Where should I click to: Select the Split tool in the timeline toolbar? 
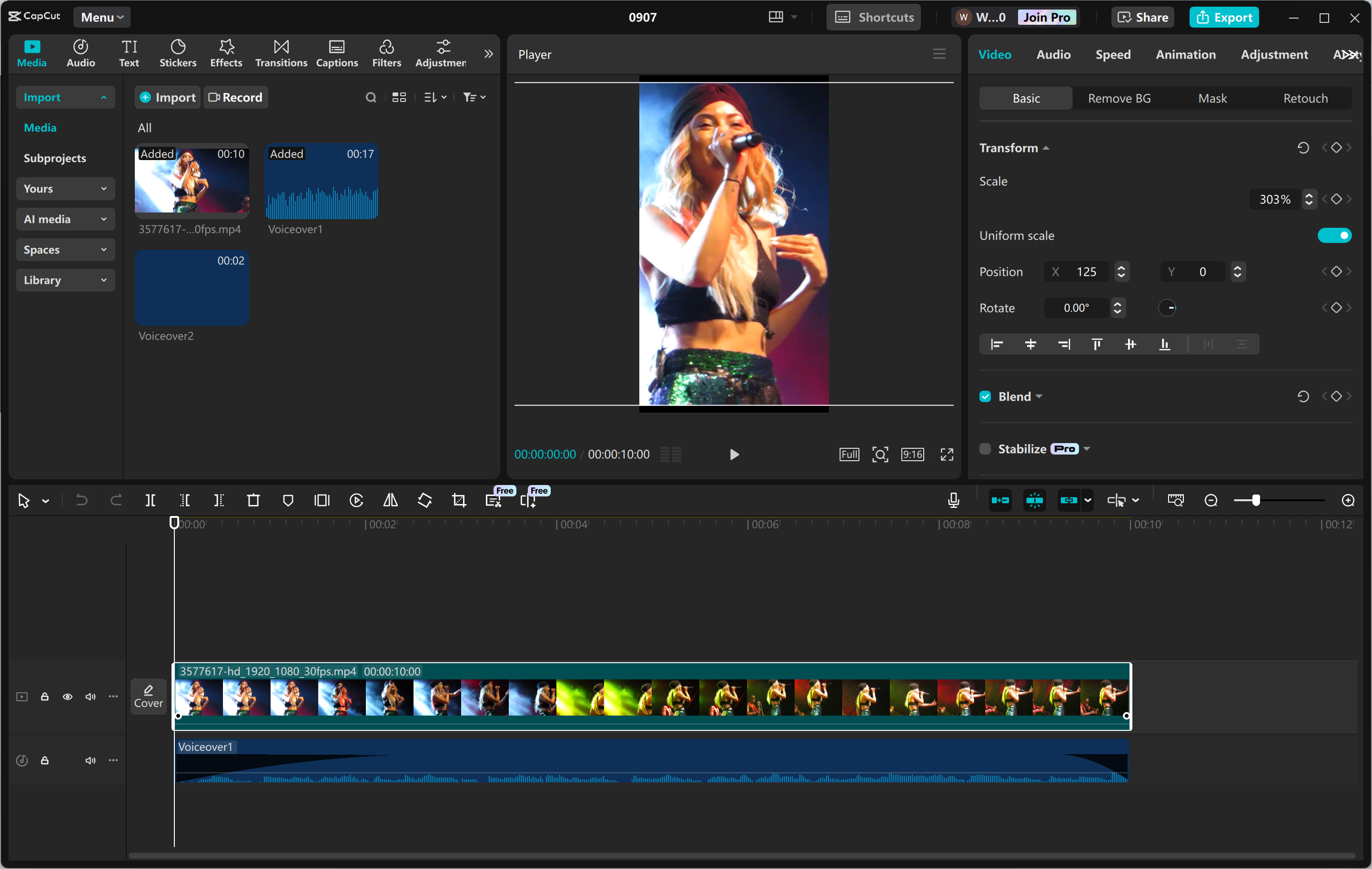[x=151, y=500]
